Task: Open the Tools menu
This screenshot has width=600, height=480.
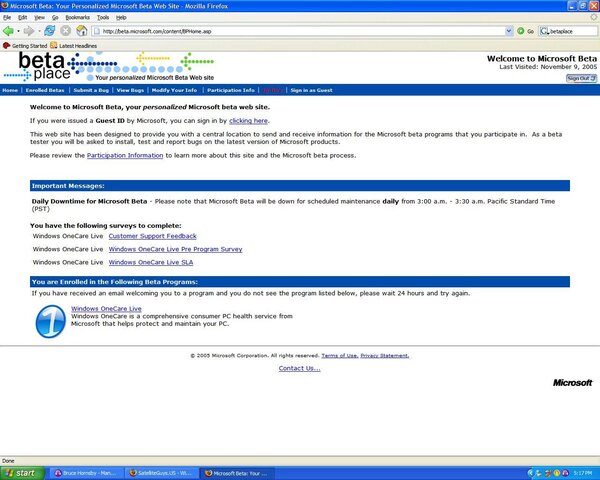Action: (x=103, y=18)
